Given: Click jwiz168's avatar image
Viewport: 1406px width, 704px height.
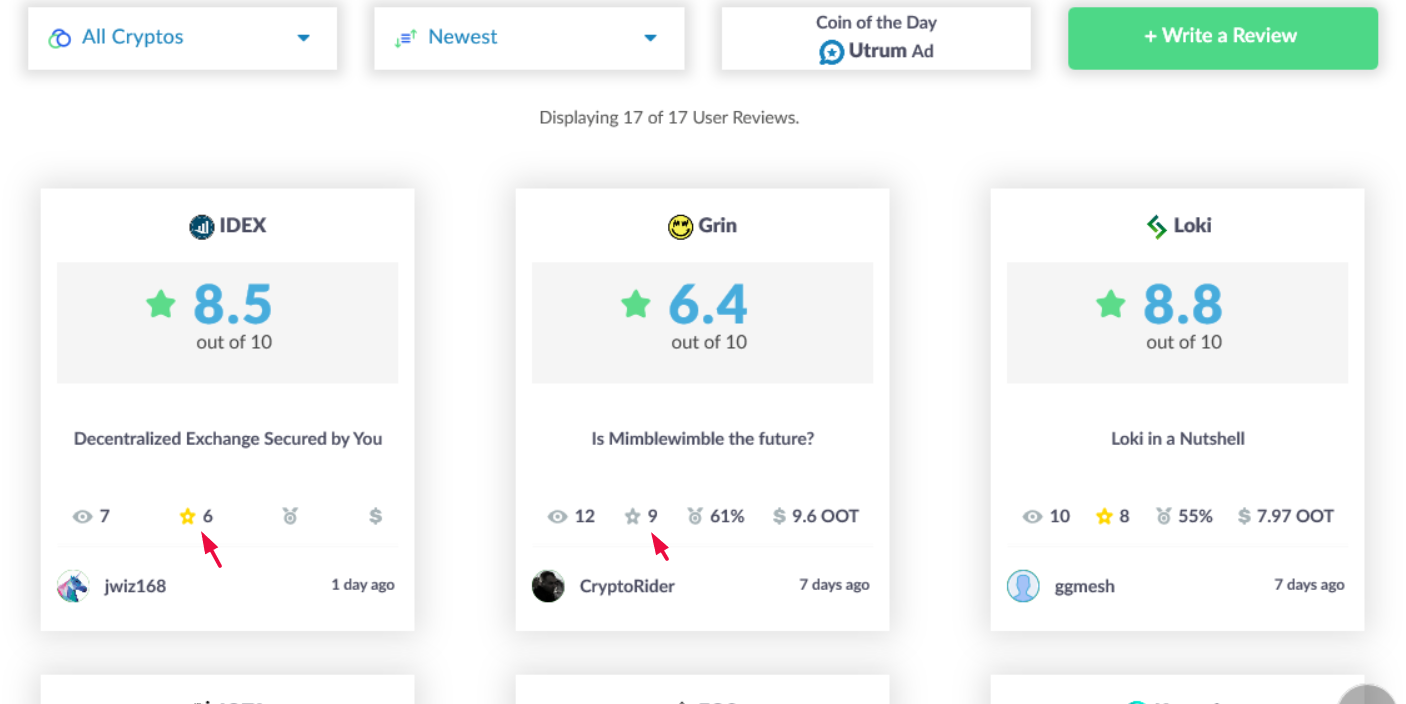Looking at the screenshot, I should 73,586.
